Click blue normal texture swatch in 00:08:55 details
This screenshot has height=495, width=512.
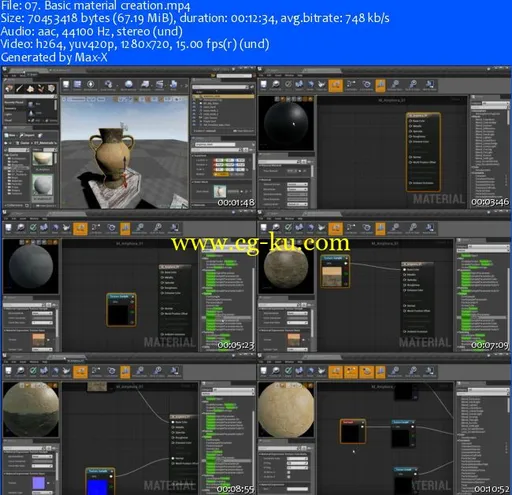39,483
